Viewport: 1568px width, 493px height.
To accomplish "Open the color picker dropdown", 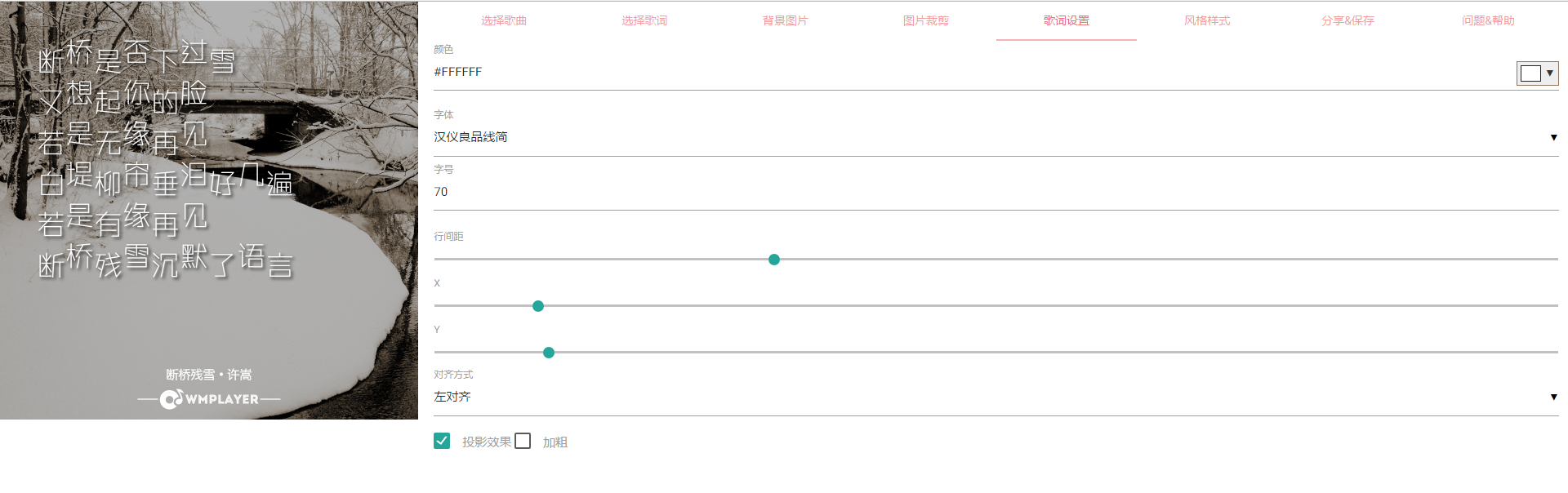I will [x=1551, y=73].
